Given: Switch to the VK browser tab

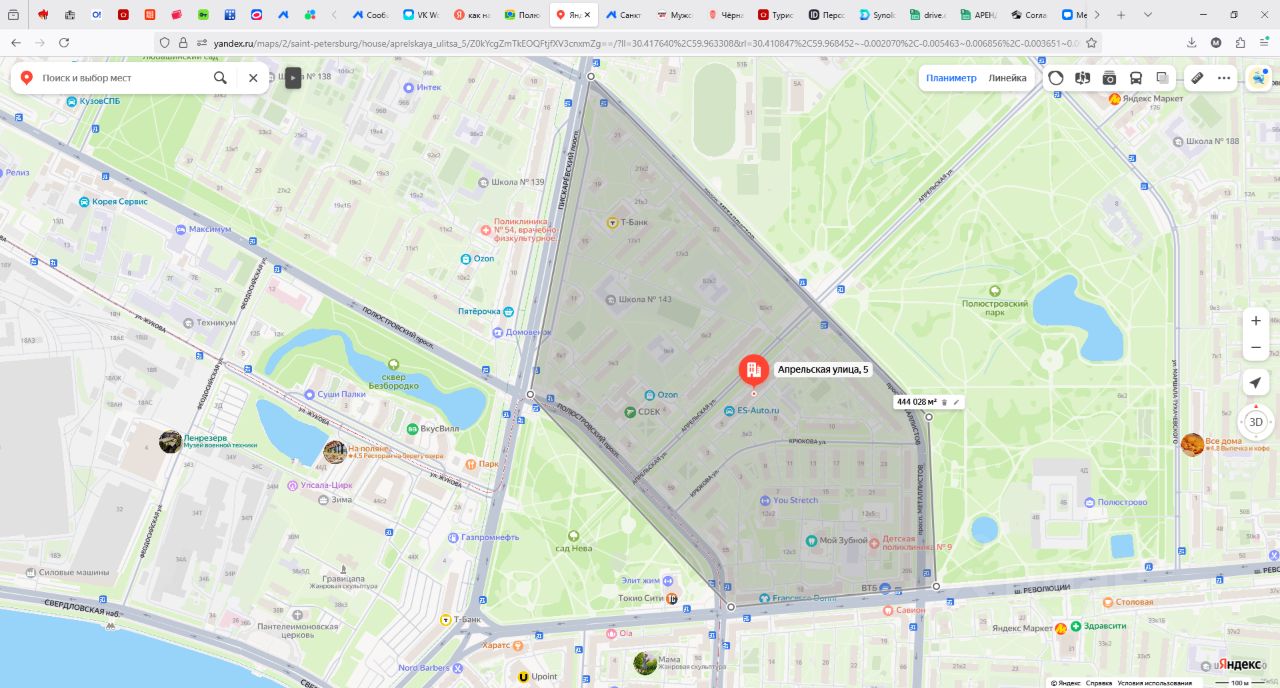Looking at the screenshot, I should 421,15.
